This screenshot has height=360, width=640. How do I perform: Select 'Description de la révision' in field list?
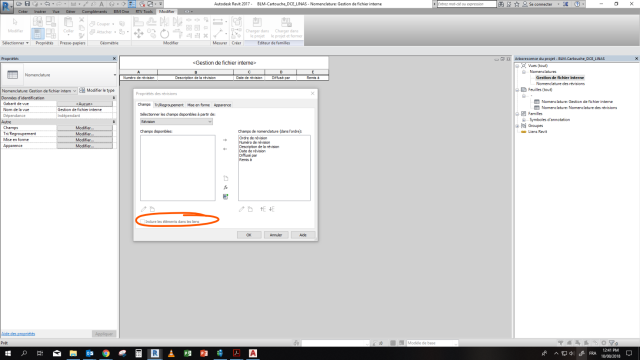click(x=259, y=147)
